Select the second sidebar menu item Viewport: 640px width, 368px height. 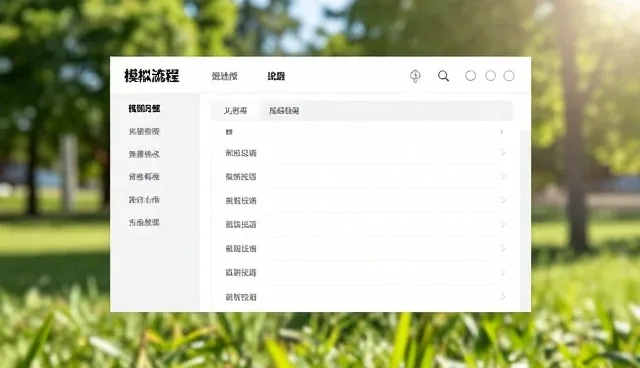pos(144,131)
